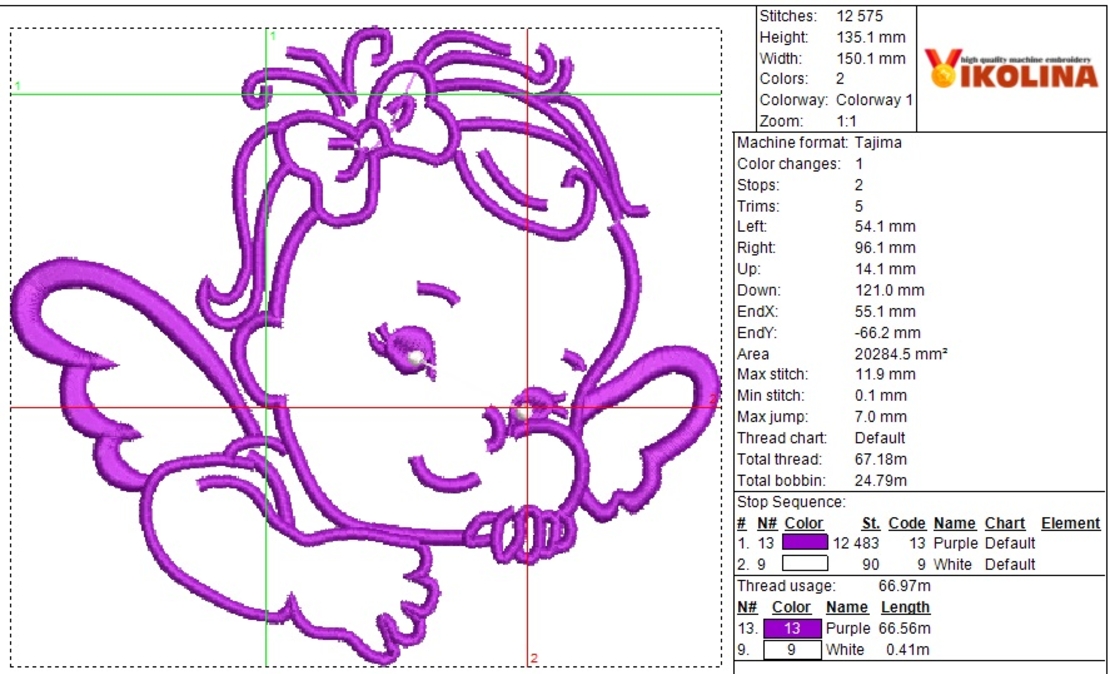Click the Length column header in Thread usage

point(905,607)
